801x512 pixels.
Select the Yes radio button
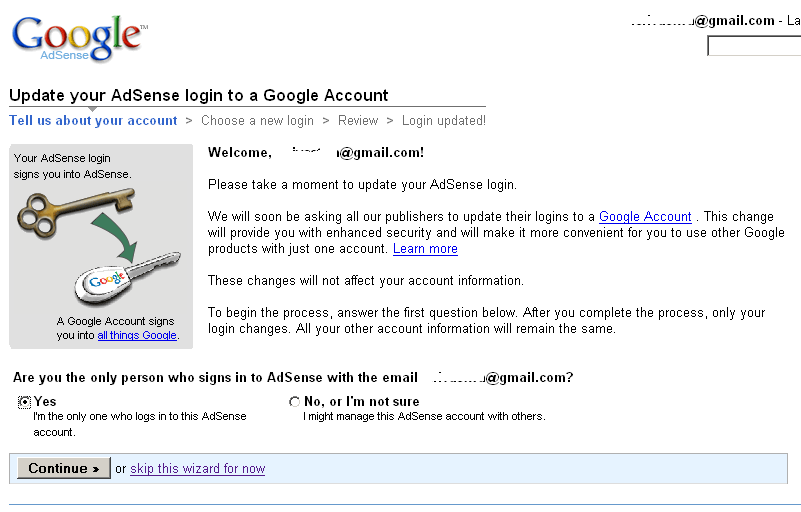(24, 402)
